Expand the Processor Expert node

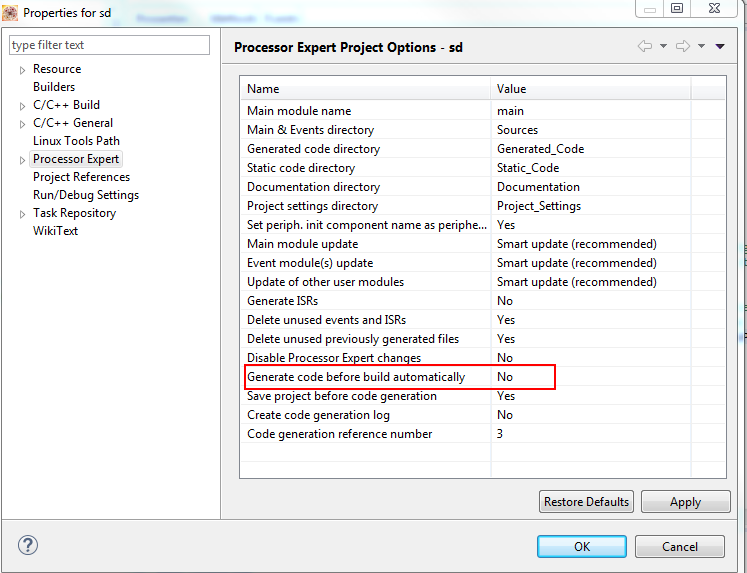click(22, 160)
